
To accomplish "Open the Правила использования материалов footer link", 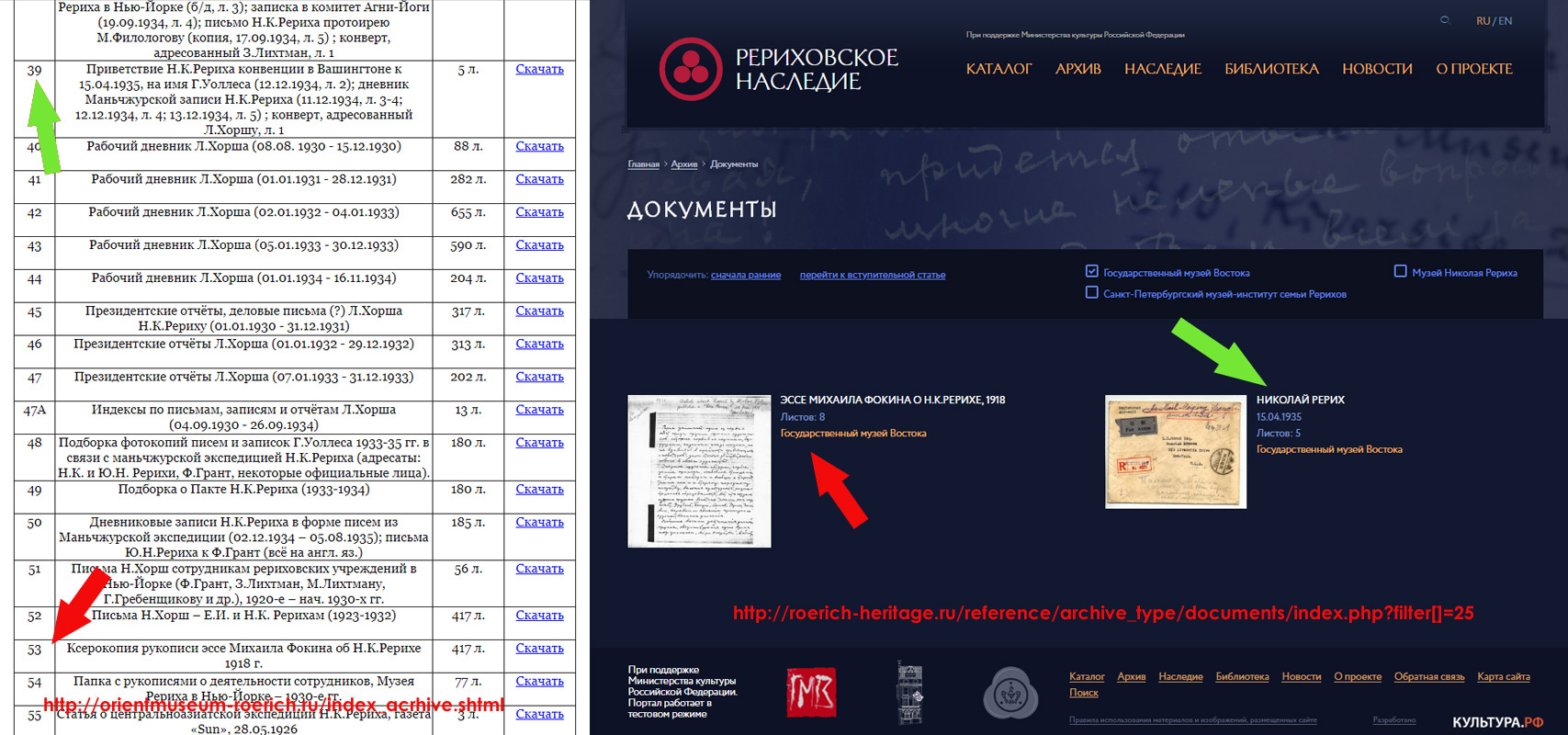I will (1192, 720).
